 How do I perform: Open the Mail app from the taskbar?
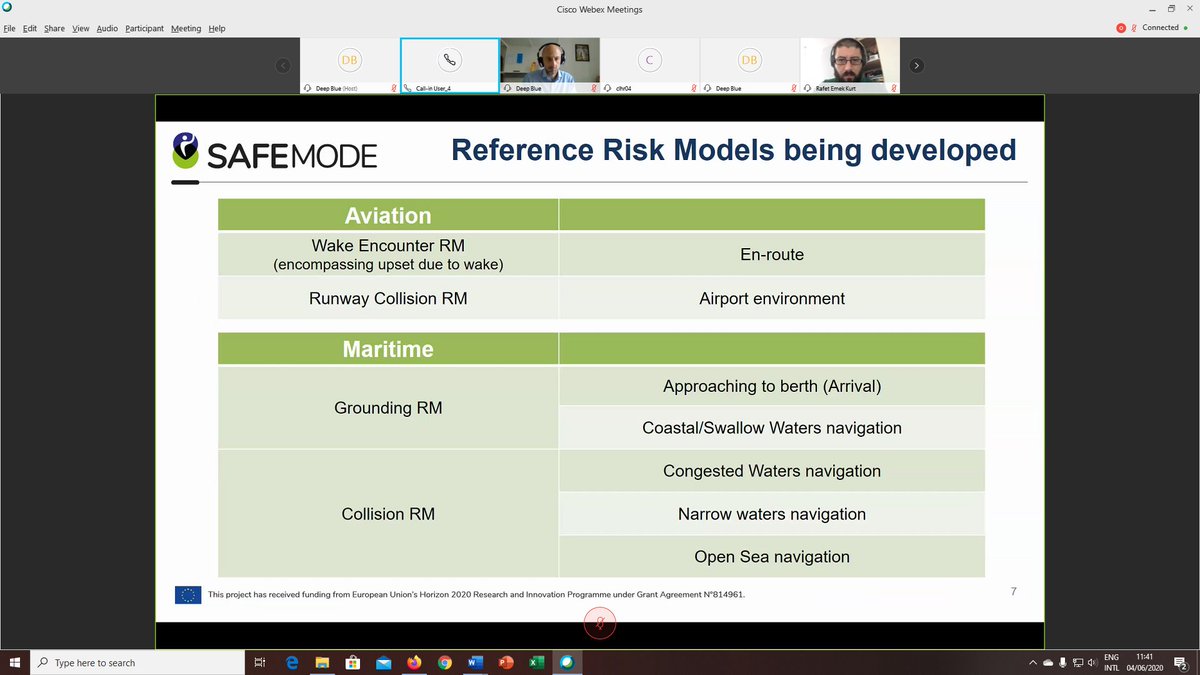(383, 662)
